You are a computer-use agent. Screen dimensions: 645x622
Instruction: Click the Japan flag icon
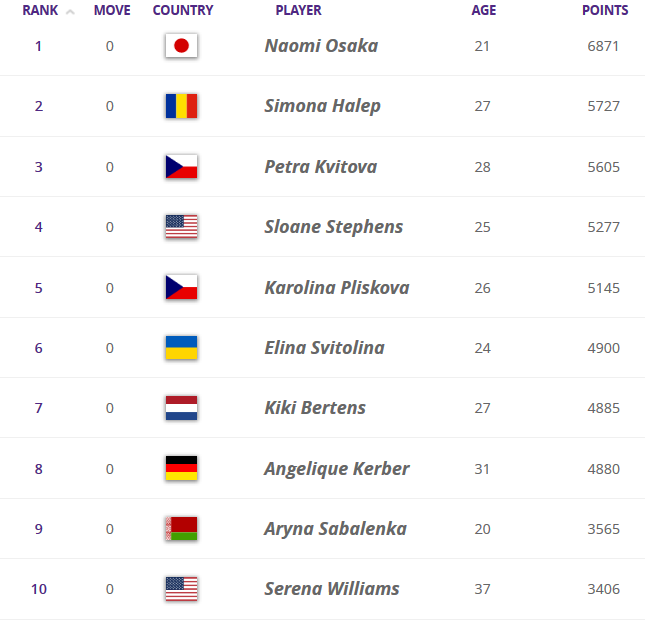coord(181,46)
